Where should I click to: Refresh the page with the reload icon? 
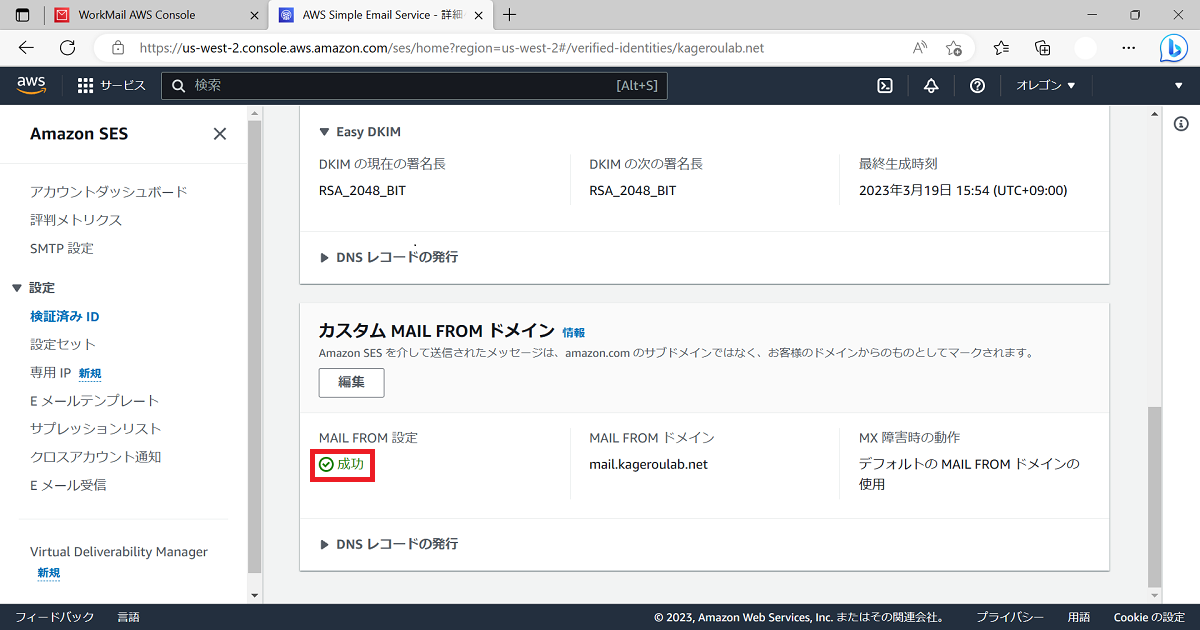click(x=67, y=47)
